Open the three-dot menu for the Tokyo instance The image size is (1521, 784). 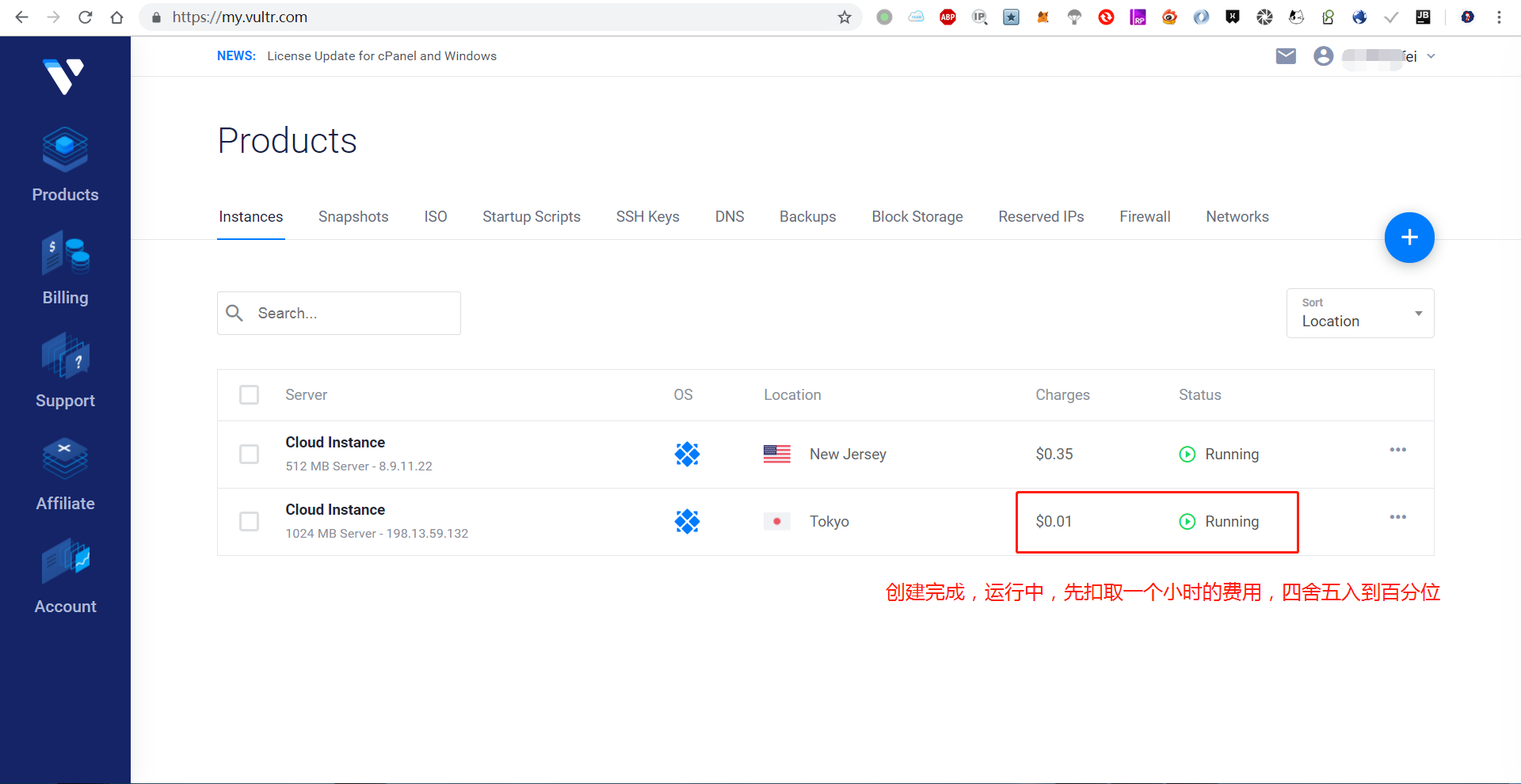(1398, 517)
